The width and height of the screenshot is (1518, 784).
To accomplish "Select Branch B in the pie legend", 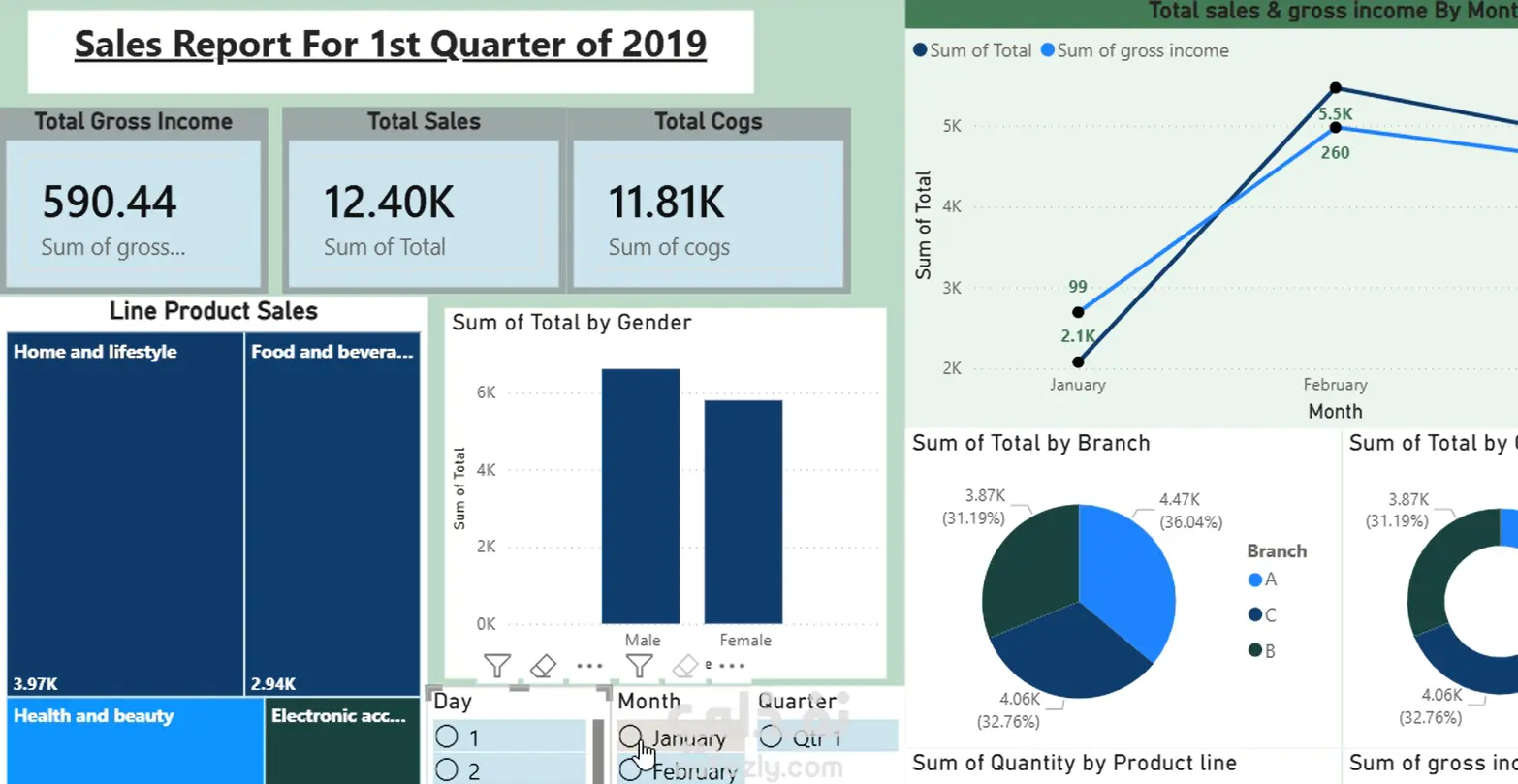I will (x=1263, y=650).
